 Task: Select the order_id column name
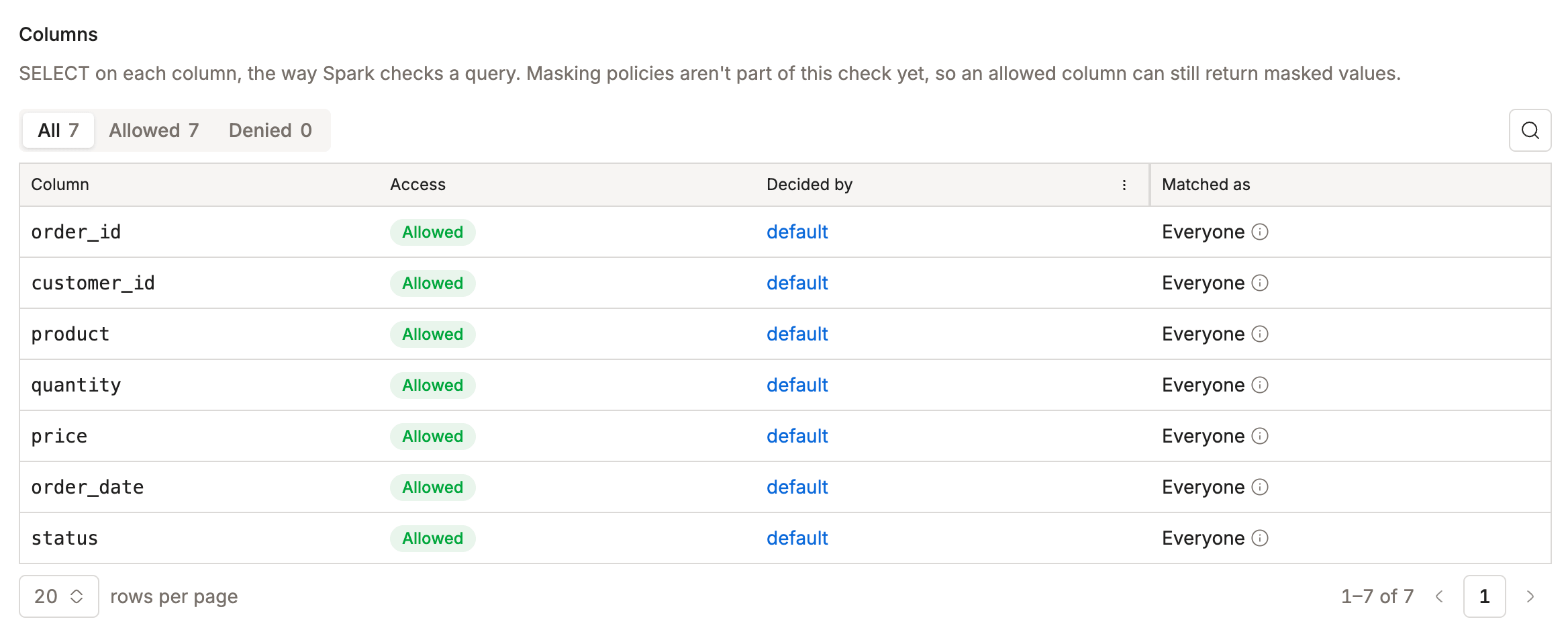click(76, 232)
